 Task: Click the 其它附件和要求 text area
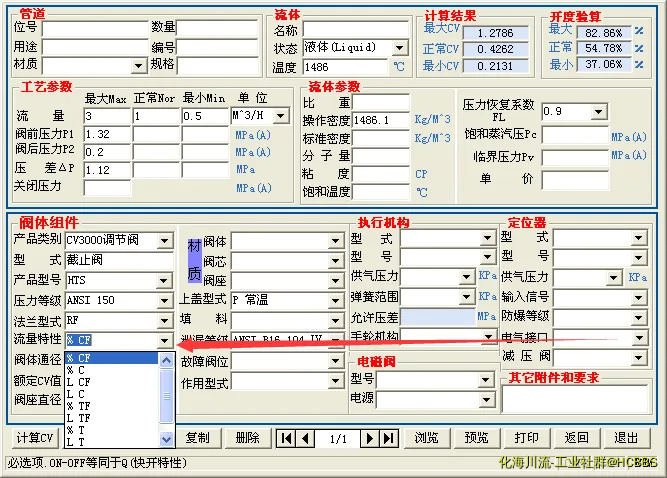tap(576, 399)
